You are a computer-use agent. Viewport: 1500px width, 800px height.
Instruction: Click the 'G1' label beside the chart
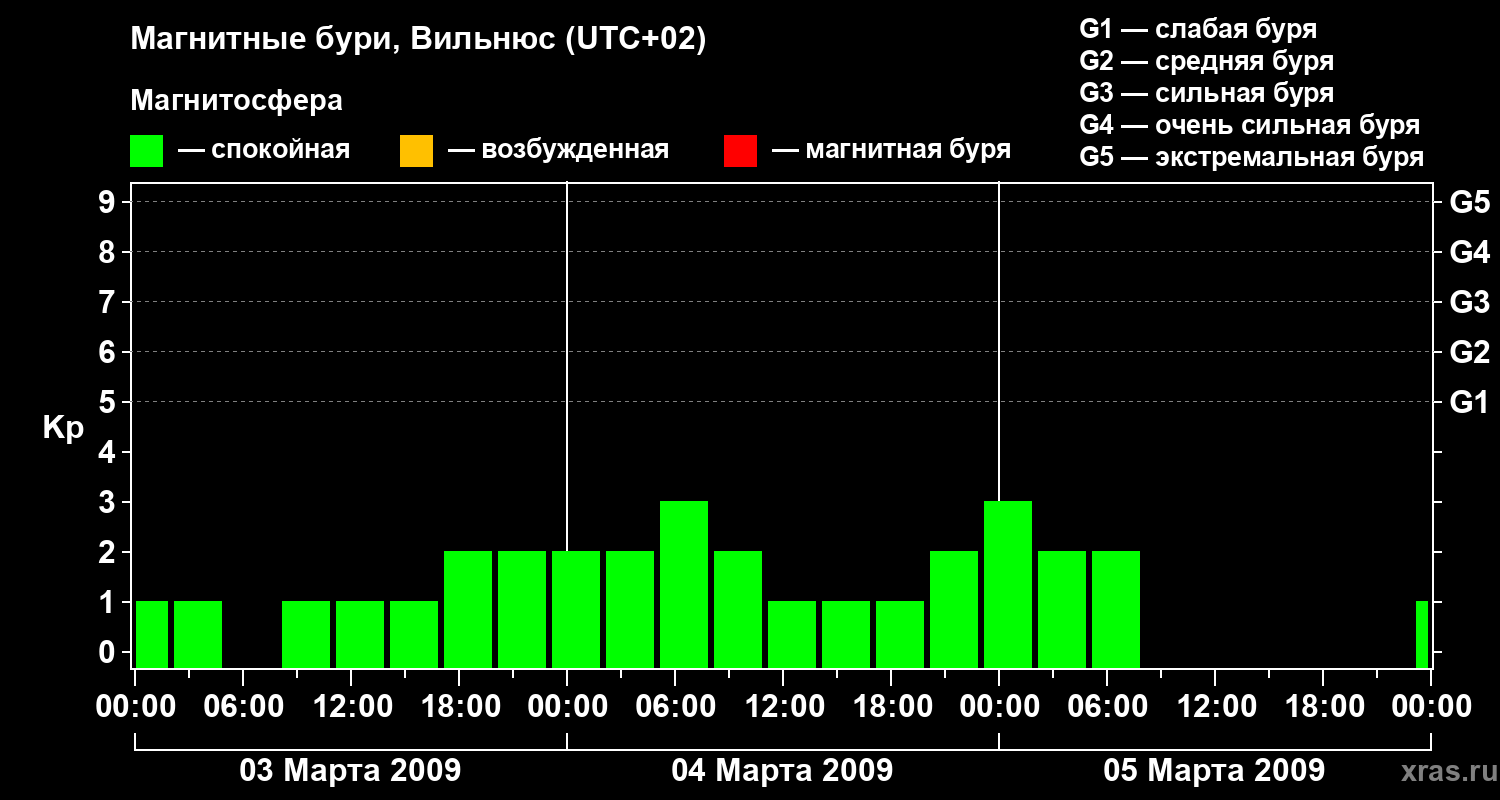tap(1469, 402)
